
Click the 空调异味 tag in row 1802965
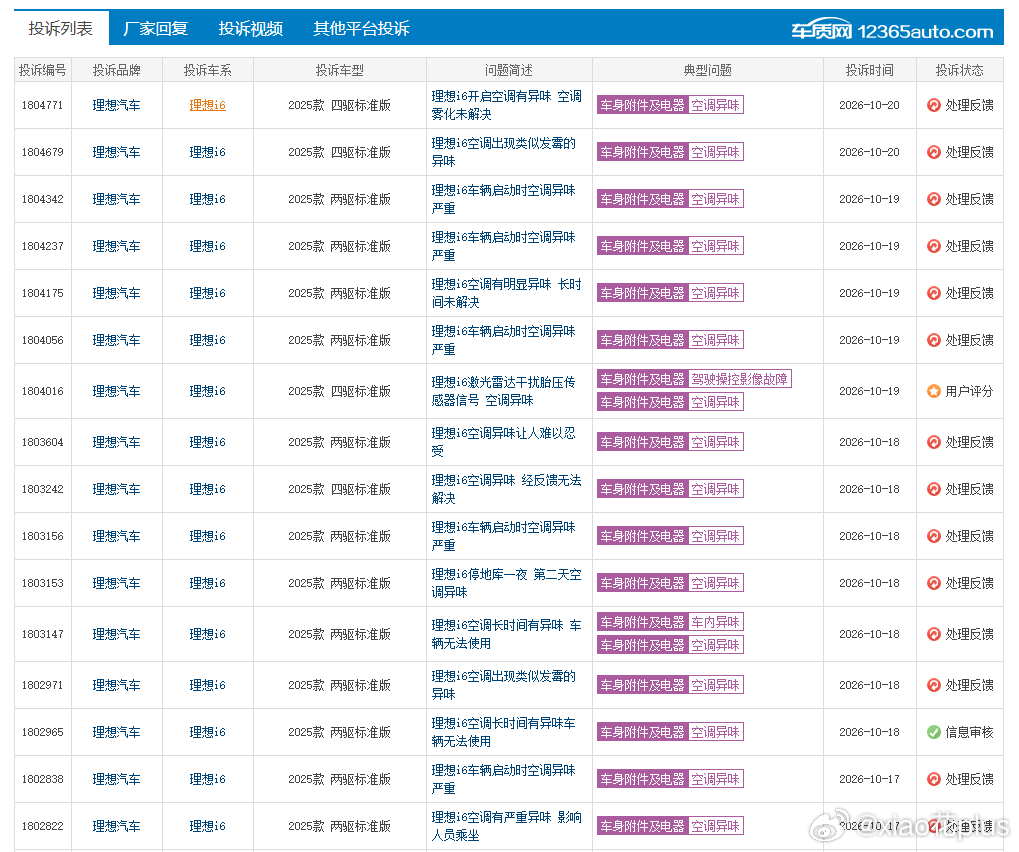(716, 732)
